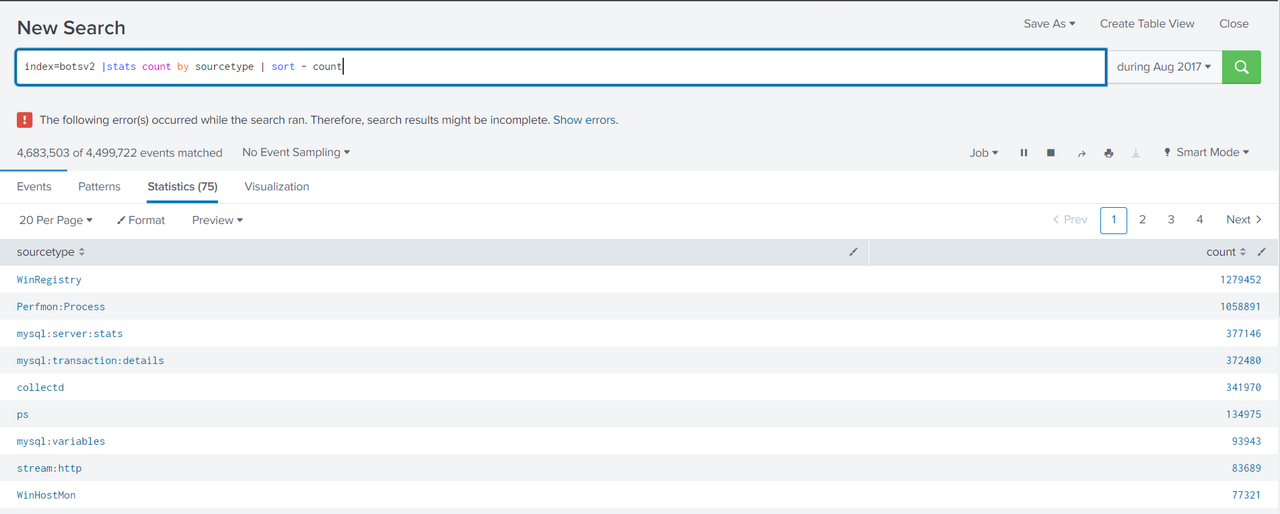Click the collectd sourcetype value
The image size is (1280, 514).
[40, 388]
